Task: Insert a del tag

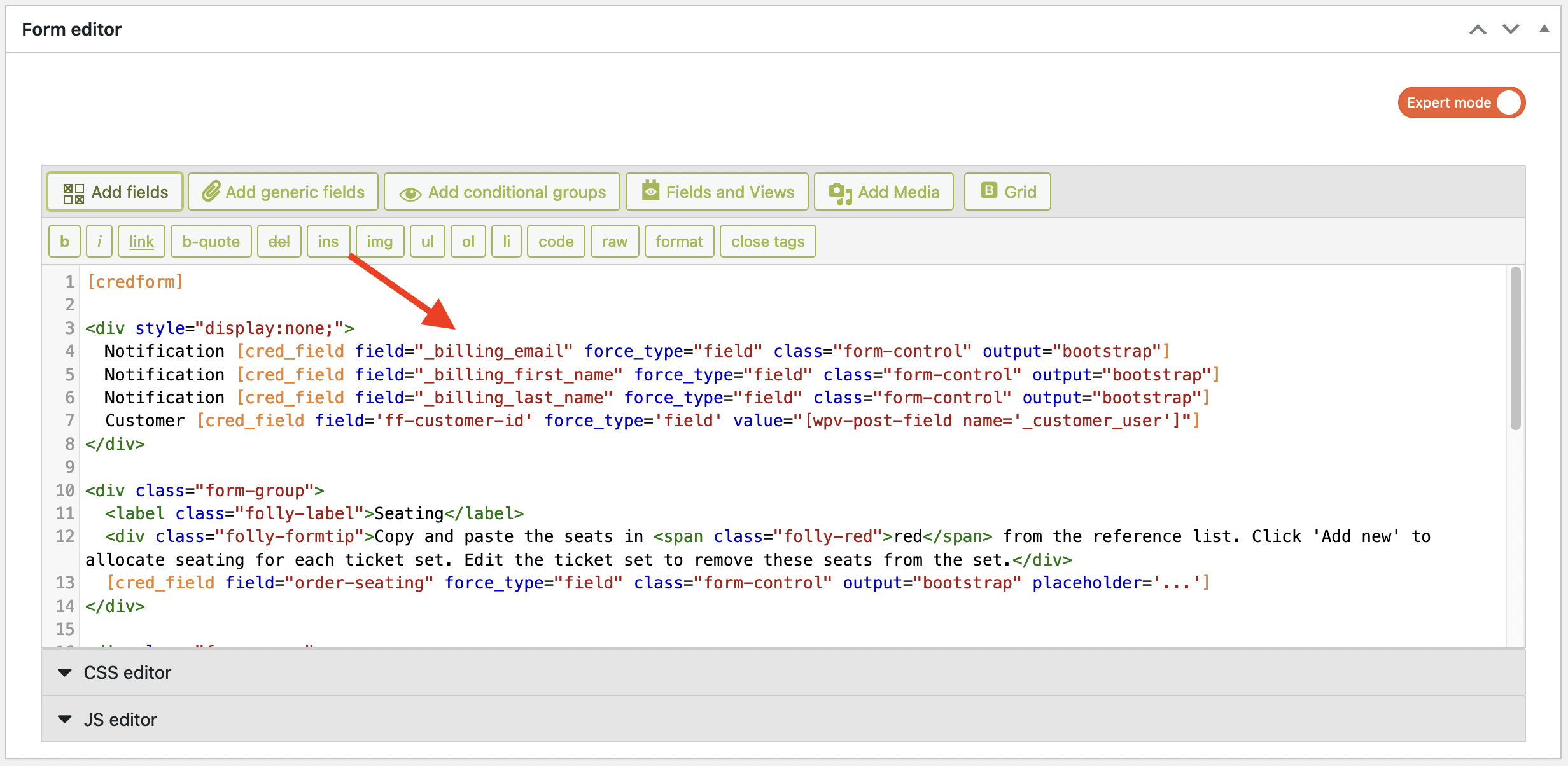Action: pos(279,241)
